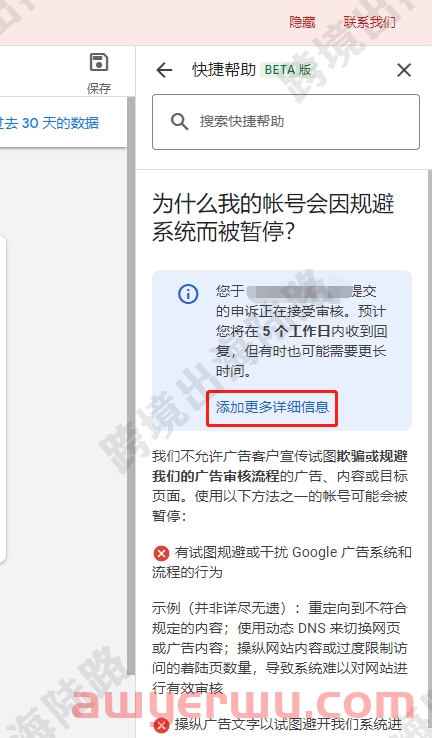Click the 5 个工作日 bold text
The height and width of the screenshot is (738, 432).
tap(296, 331)
